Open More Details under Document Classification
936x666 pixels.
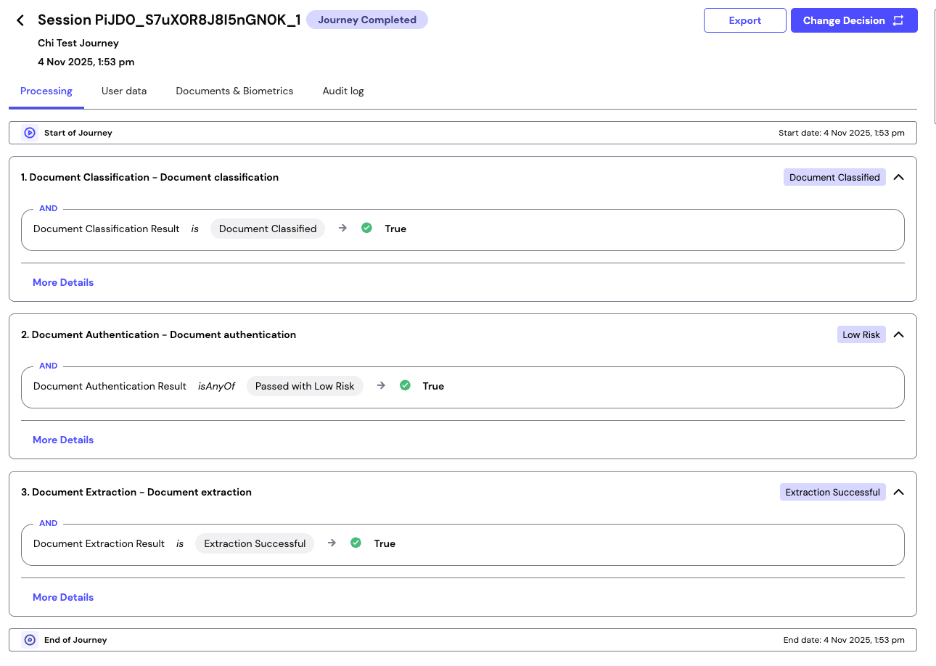click(x=63, y=282)
